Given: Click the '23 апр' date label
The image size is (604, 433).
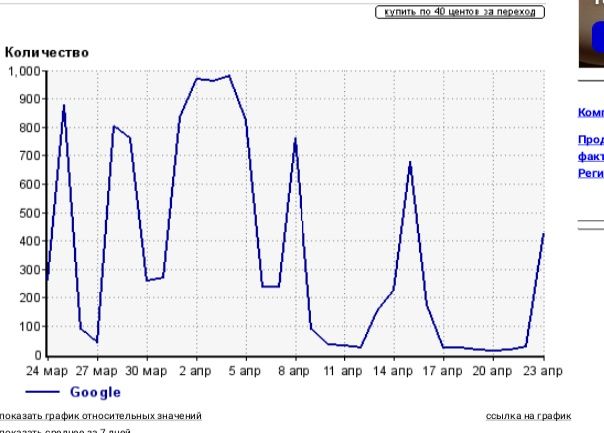Looking at the screenshot, I should (543, 371).
